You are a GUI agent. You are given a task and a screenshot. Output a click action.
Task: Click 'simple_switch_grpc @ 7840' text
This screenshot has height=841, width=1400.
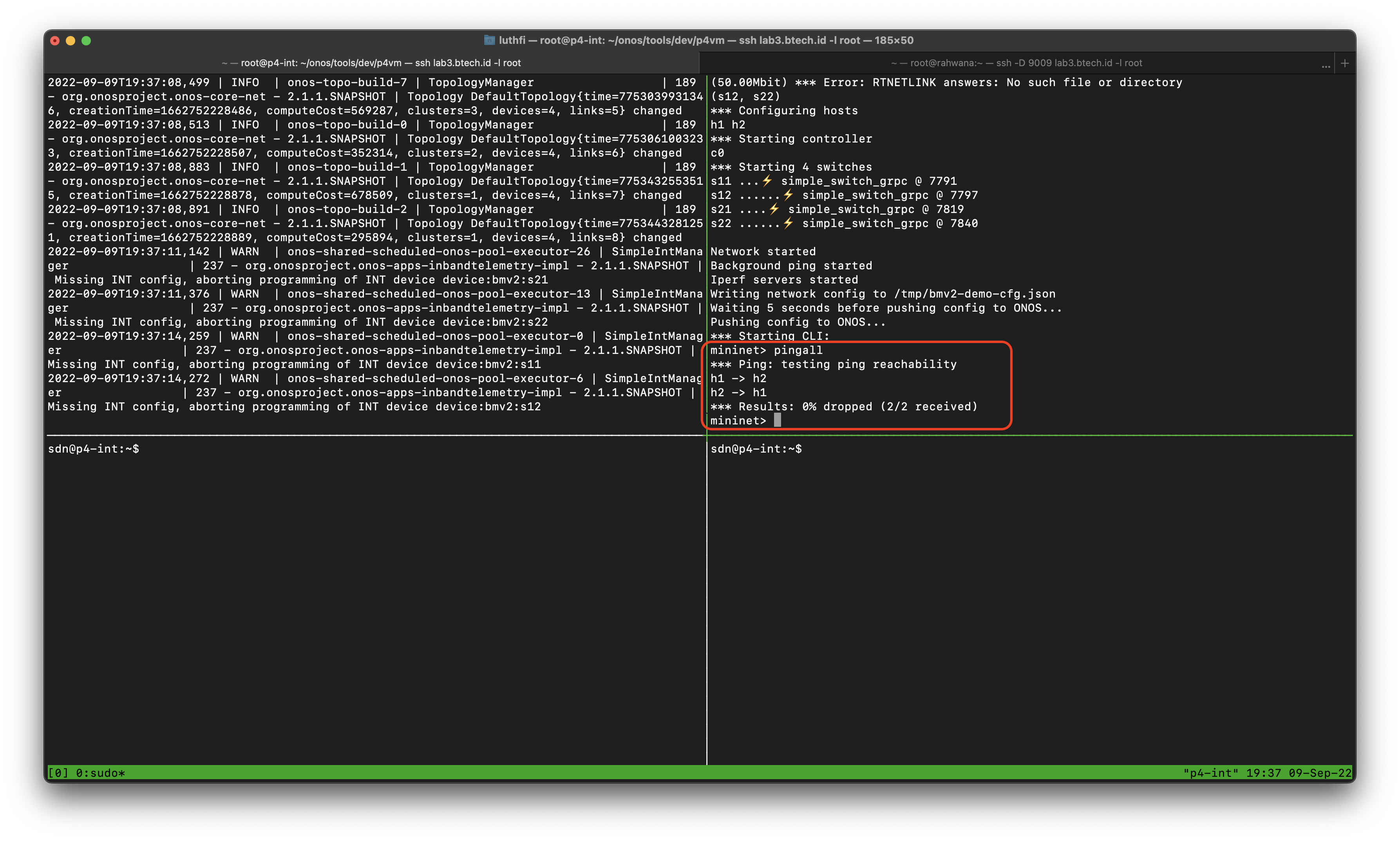coord(890,223)
